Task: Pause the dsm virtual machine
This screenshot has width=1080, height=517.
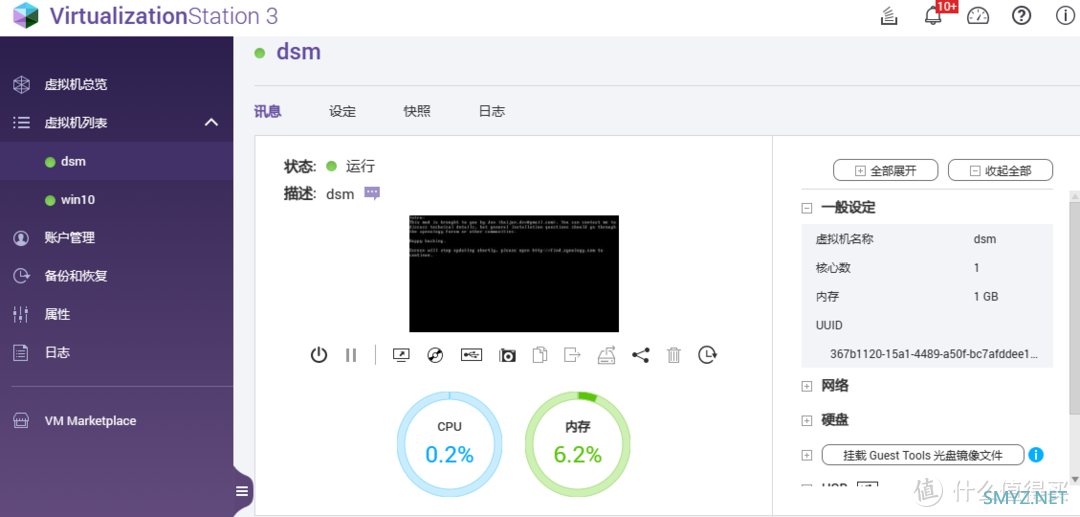Action: [351, 355]
